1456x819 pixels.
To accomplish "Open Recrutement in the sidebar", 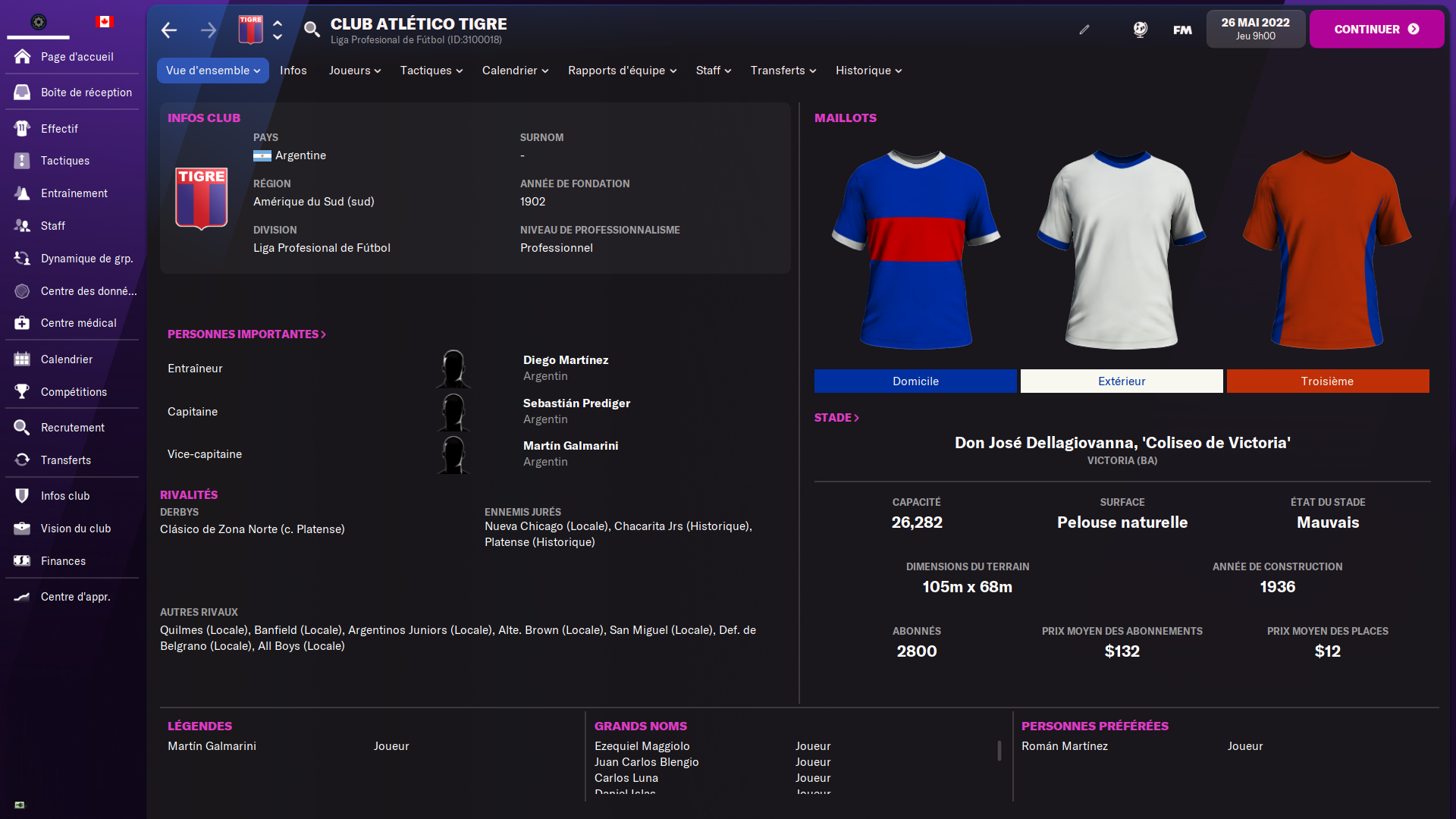I will (x=72, y=428).
